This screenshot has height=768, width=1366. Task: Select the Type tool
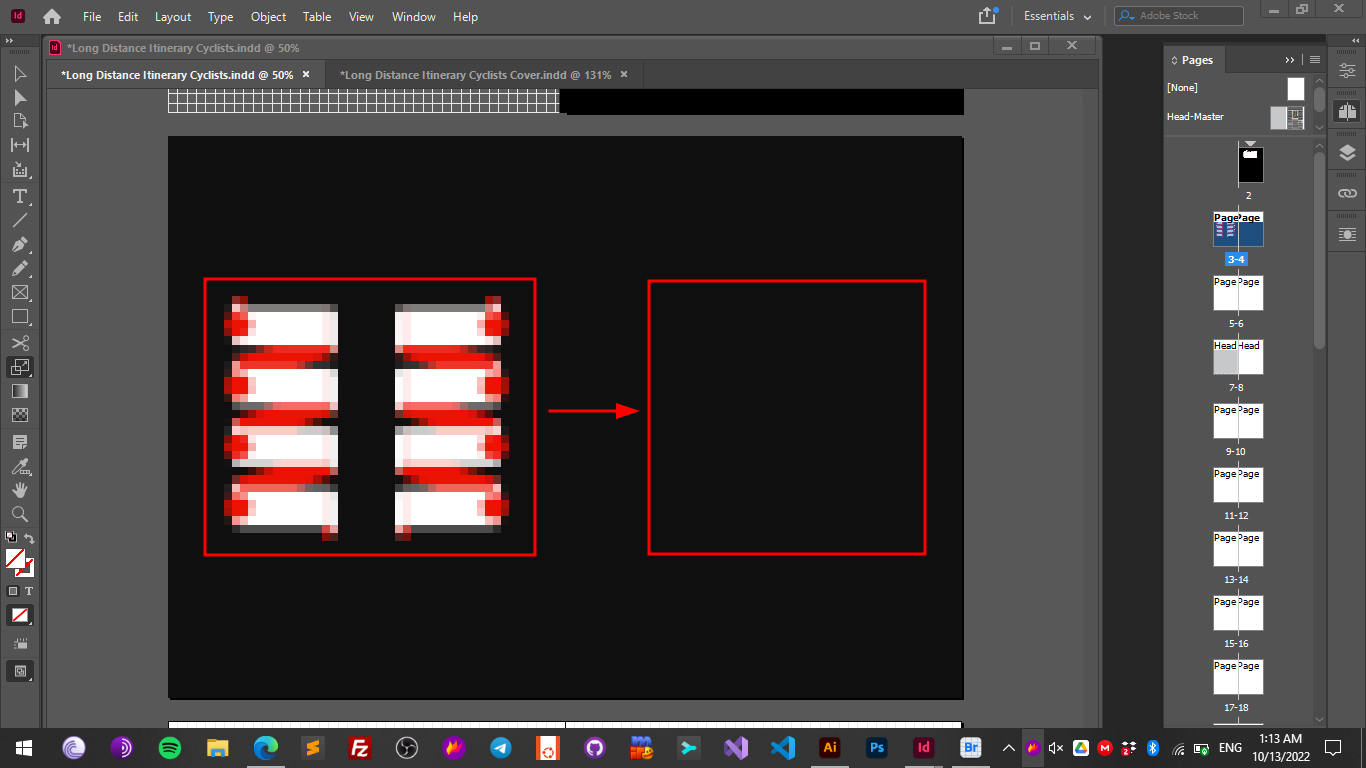pyautogui.click(x=19, y=196)
